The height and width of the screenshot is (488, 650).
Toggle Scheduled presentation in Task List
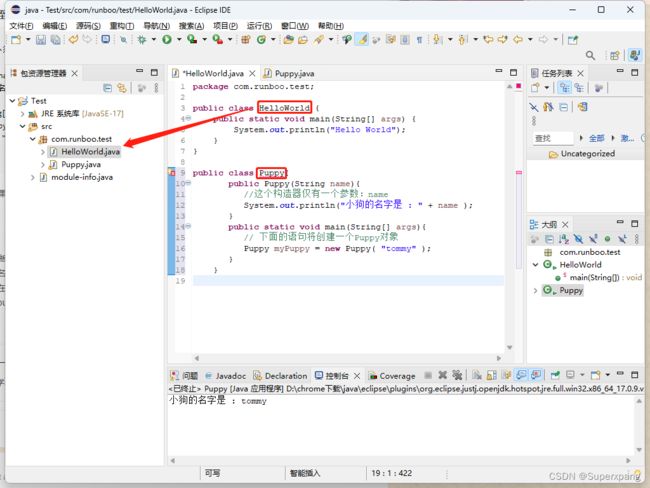point(579,87)
